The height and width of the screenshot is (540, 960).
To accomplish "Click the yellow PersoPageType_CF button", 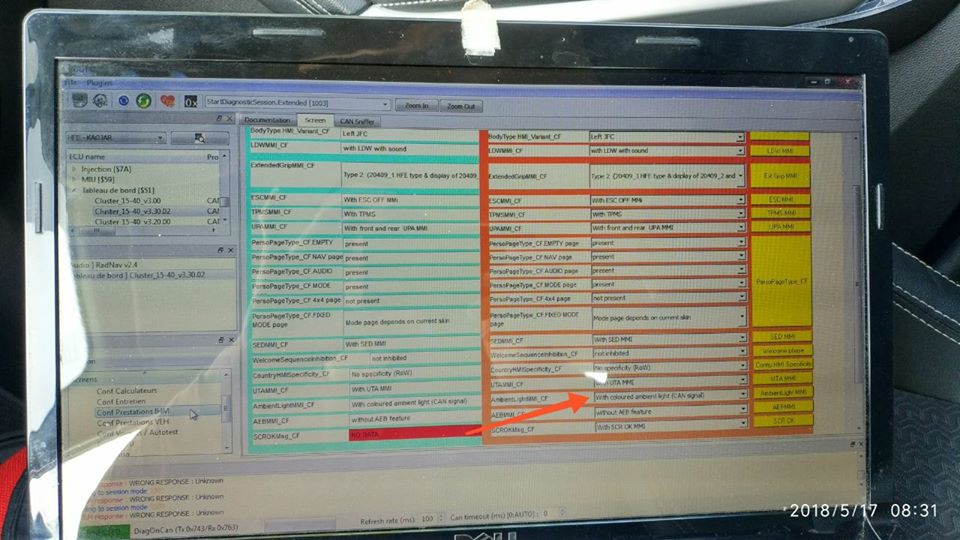I will (782, 282).
